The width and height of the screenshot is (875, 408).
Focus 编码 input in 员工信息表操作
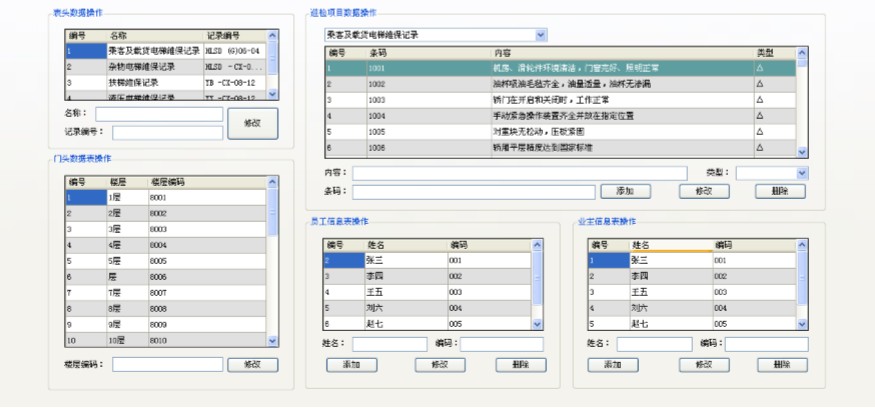point(502,344)
